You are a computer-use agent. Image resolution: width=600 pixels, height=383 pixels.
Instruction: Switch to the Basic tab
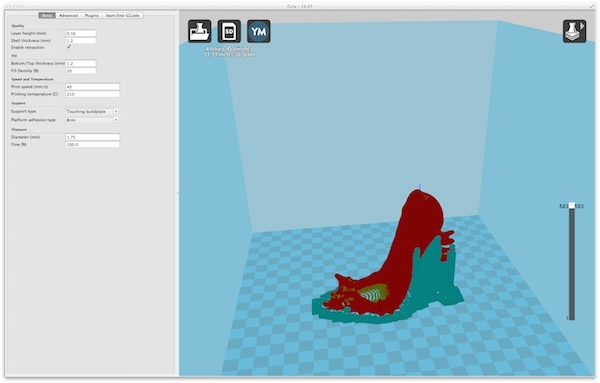coord(47,15)
